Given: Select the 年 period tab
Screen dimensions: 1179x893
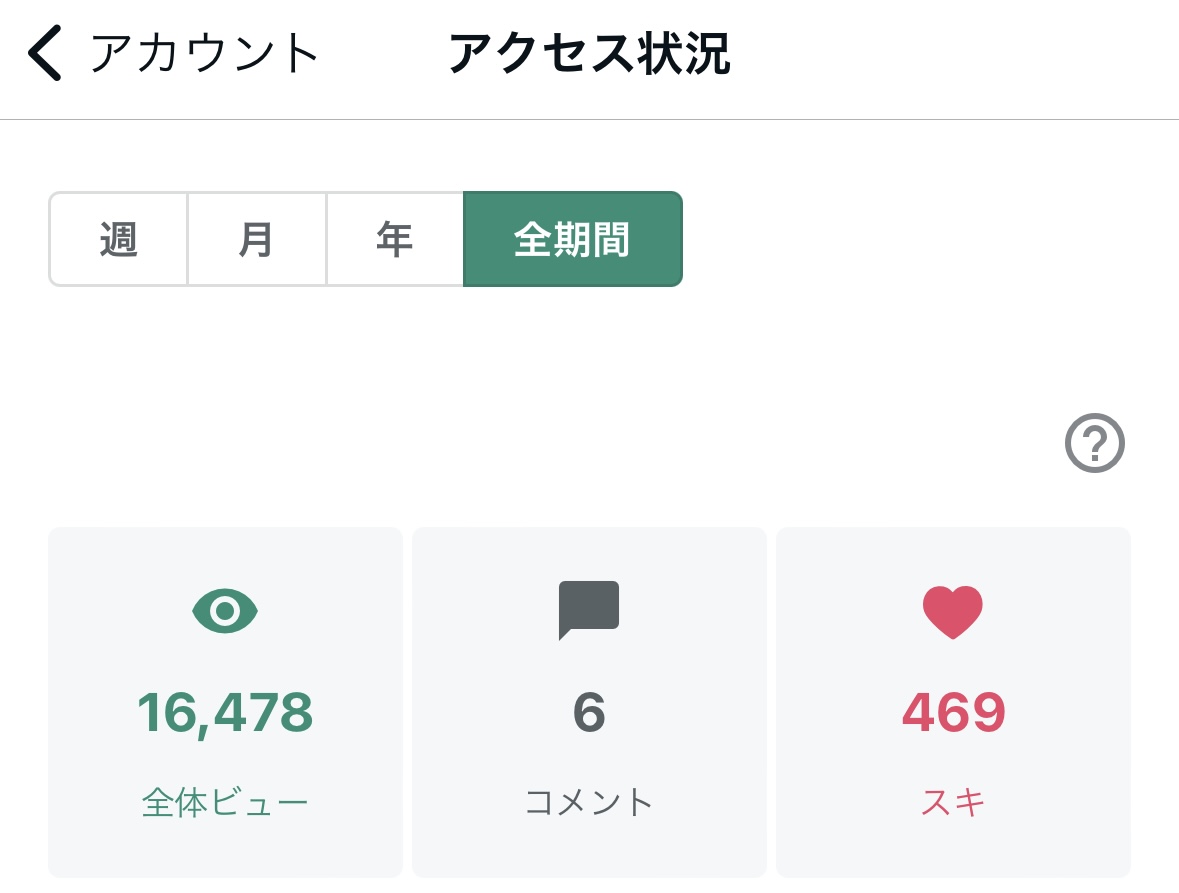Looking at the screenshot, I should tap(395, 239).
